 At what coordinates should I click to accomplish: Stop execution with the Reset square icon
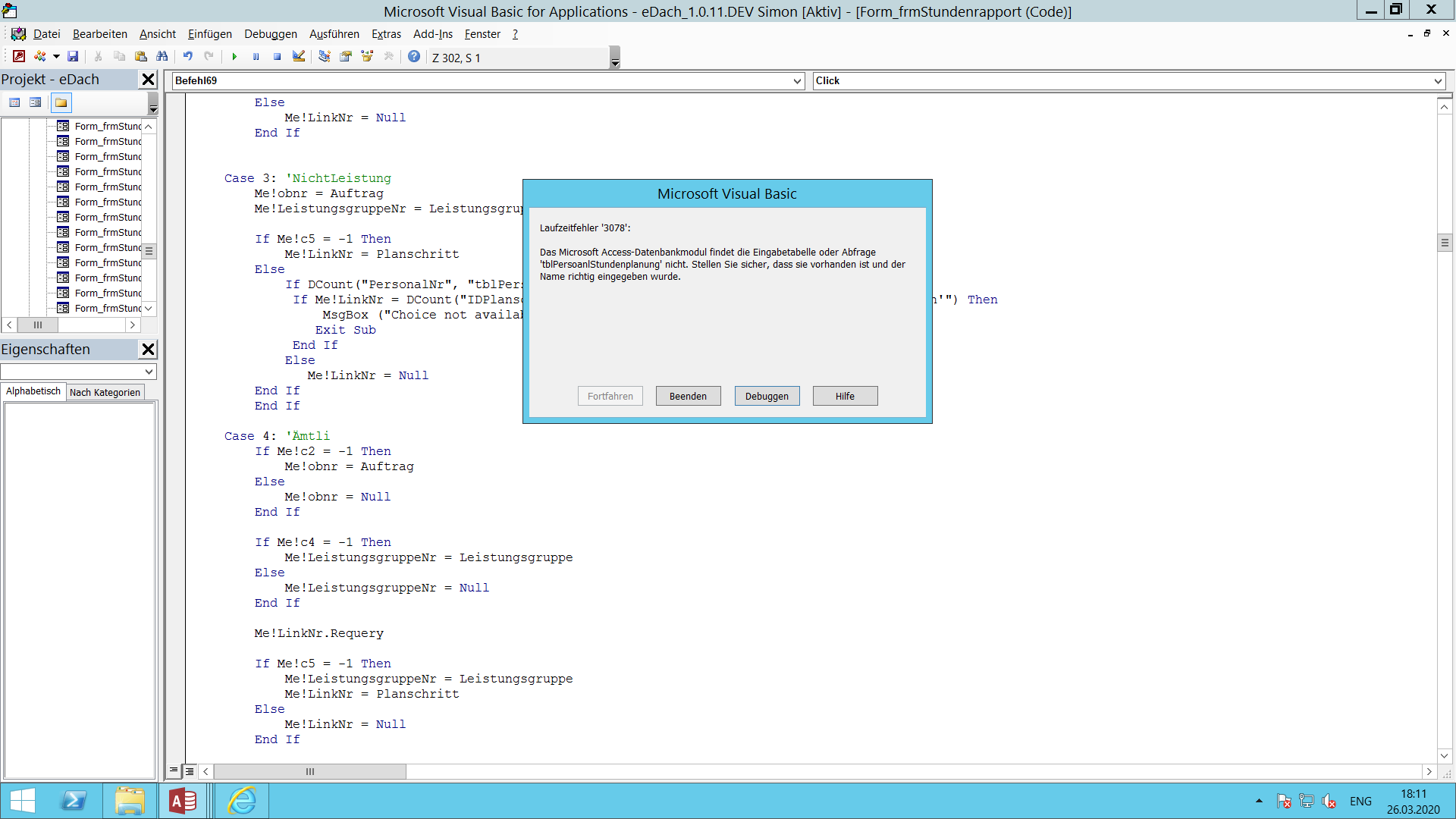click(x=277, y=57)
